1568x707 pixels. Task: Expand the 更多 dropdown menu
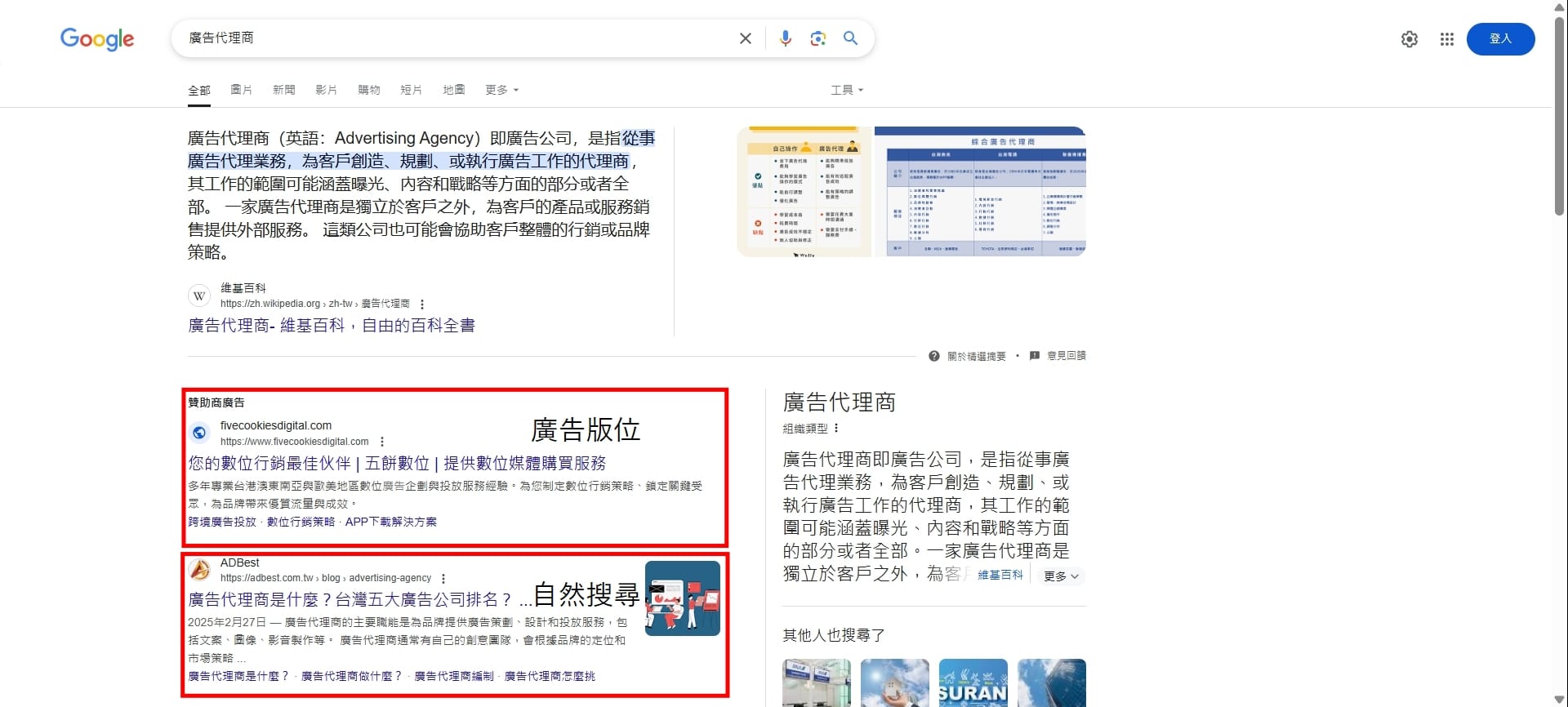pyautogui.click(x=501, y=90)
